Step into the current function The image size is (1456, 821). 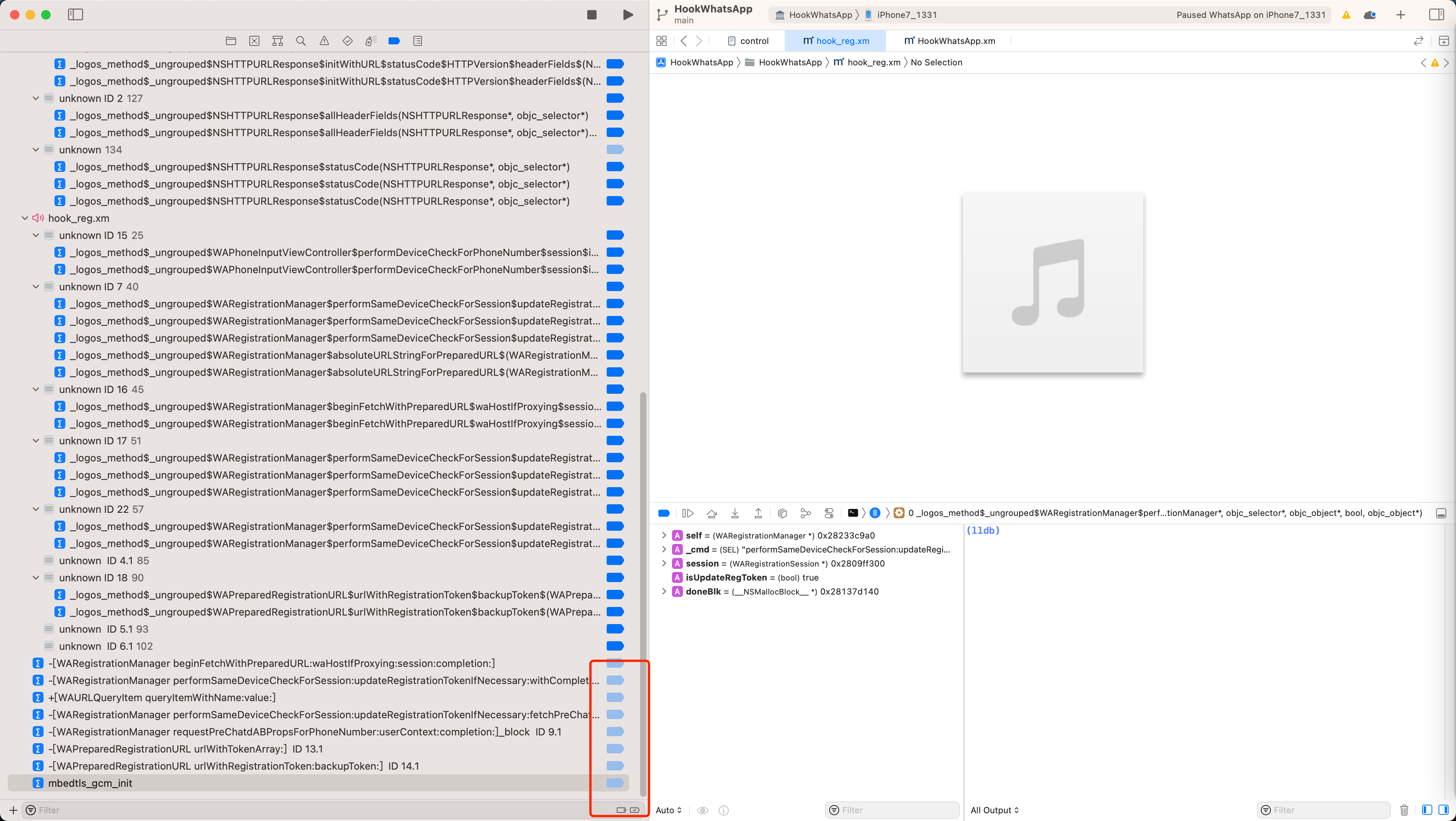[x=735, y=513]
